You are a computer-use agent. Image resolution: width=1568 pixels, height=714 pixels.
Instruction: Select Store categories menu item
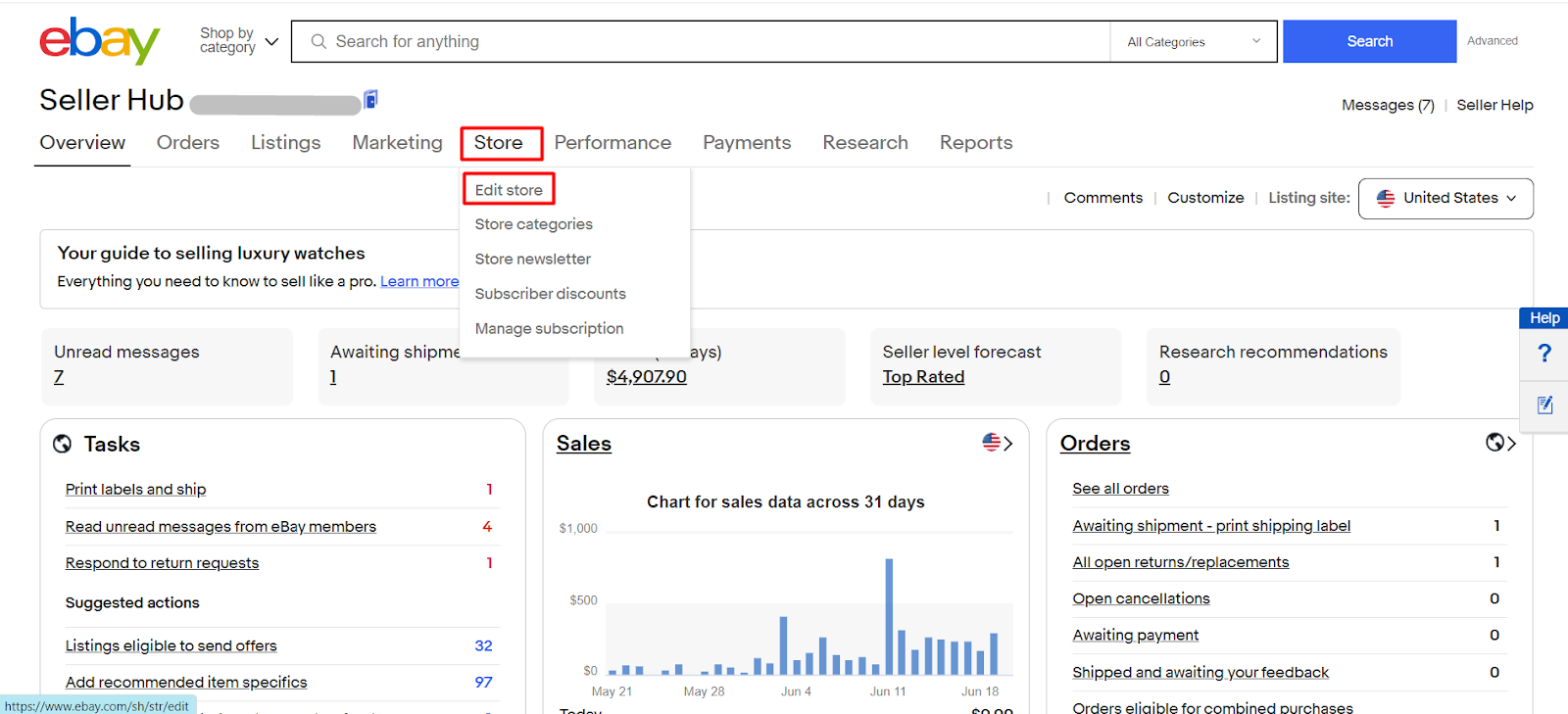[x=534, y=224]
